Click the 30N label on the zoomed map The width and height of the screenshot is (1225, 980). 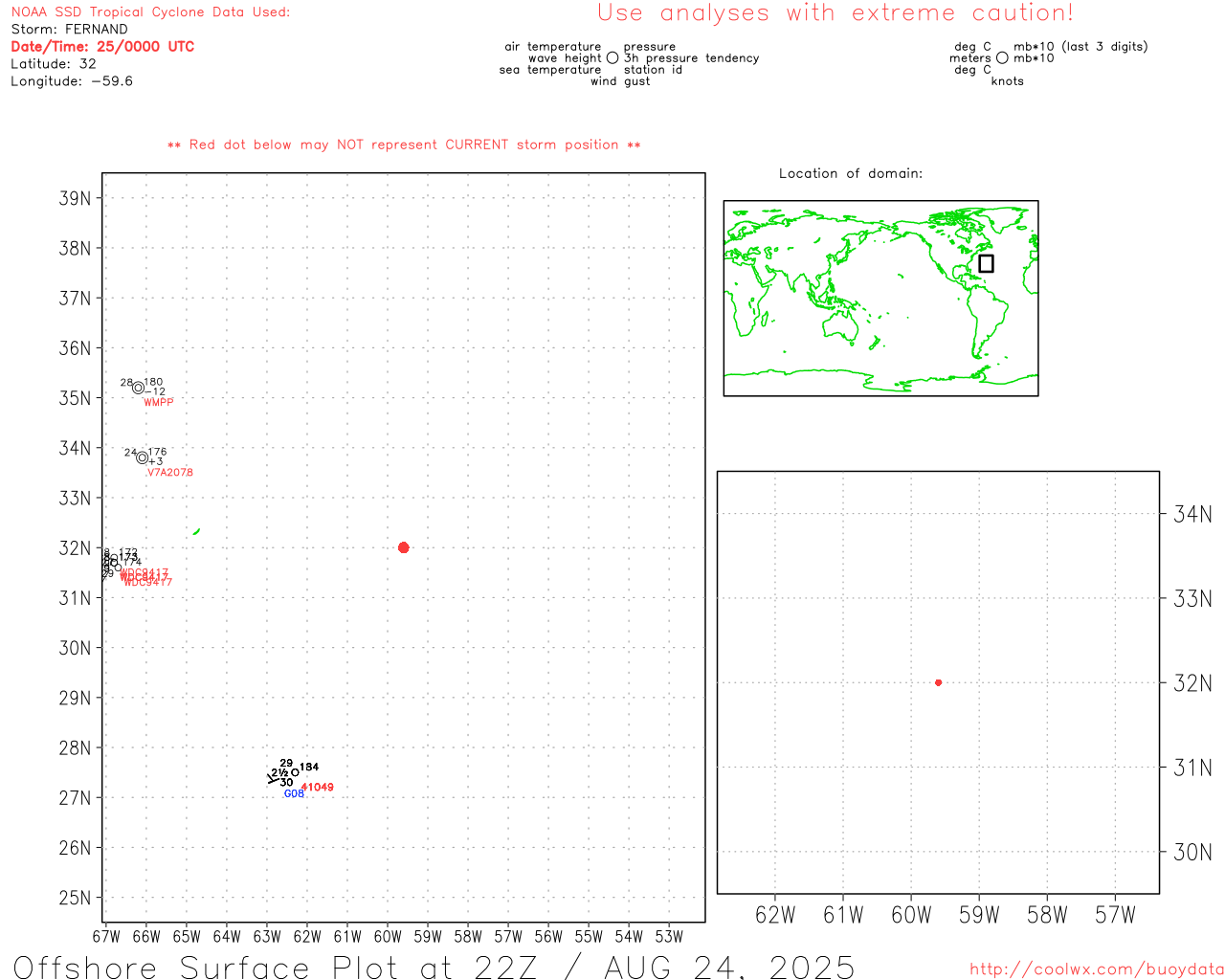point(1192,853)
